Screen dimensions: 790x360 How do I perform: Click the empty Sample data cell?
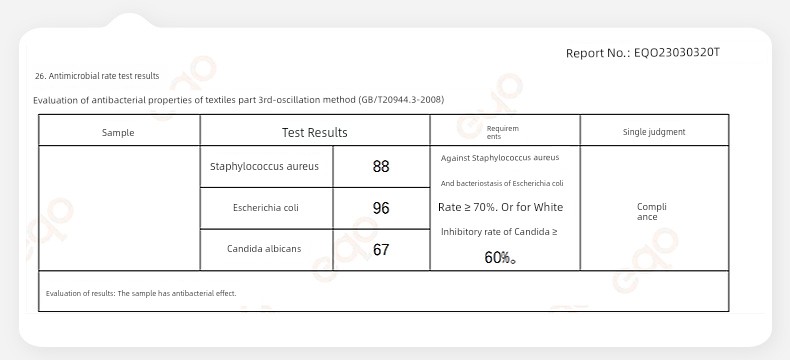tap(119, 208)
